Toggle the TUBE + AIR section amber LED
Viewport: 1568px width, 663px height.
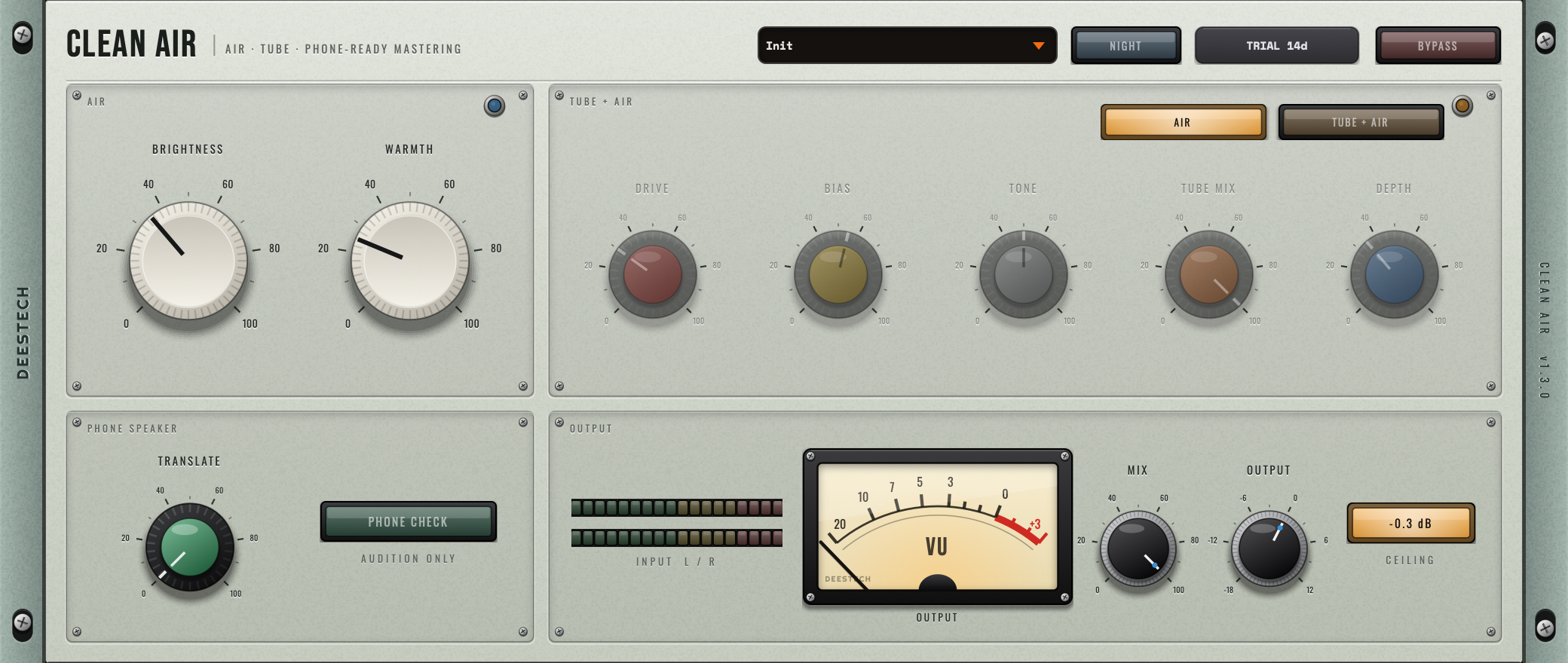(x=1462, y=106)
